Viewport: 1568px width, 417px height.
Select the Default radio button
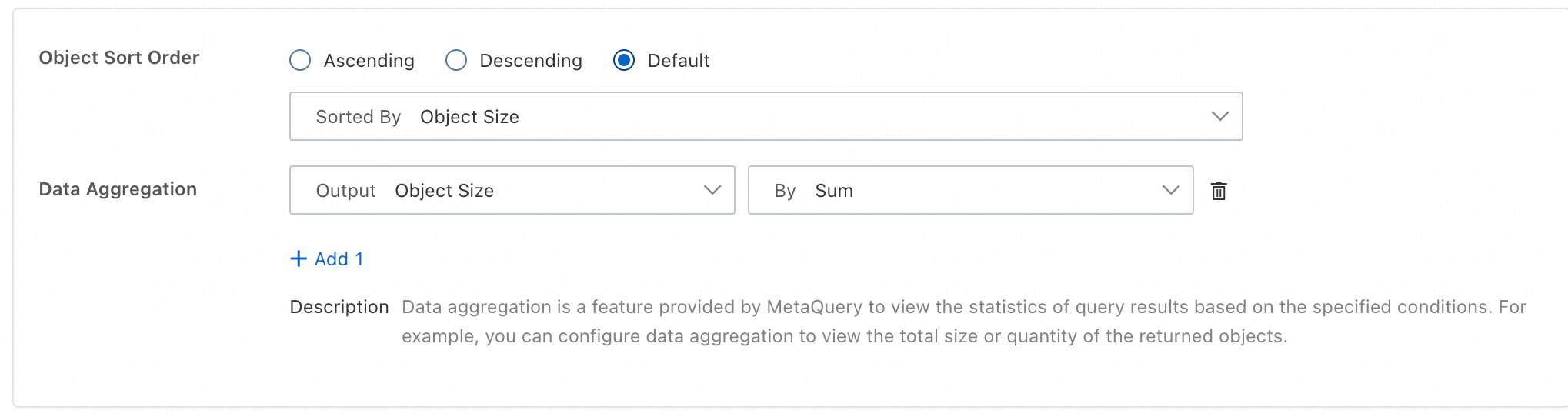[x=624, y=60]
